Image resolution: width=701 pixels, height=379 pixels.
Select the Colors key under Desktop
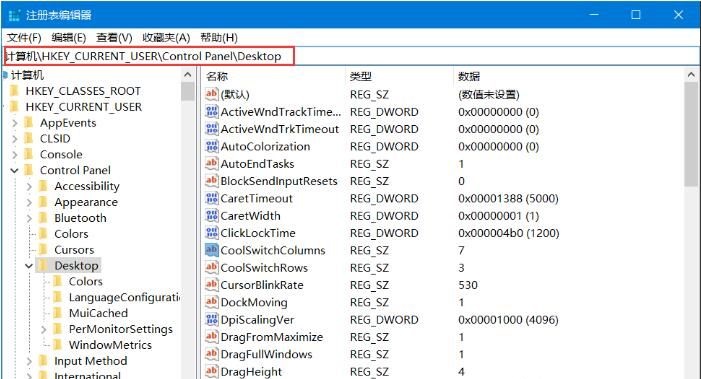(85, 282)
